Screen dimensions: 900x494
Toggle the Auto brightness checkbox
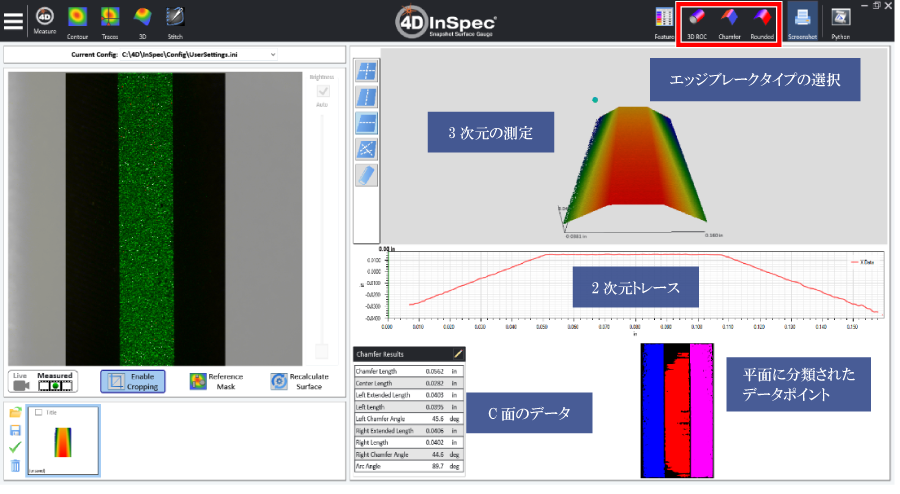pyautogui.click(x=323, y=91)
